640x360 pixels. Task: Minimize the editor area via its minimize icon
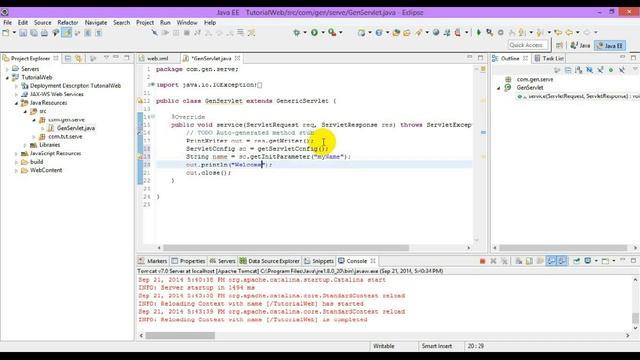[469, 58]
